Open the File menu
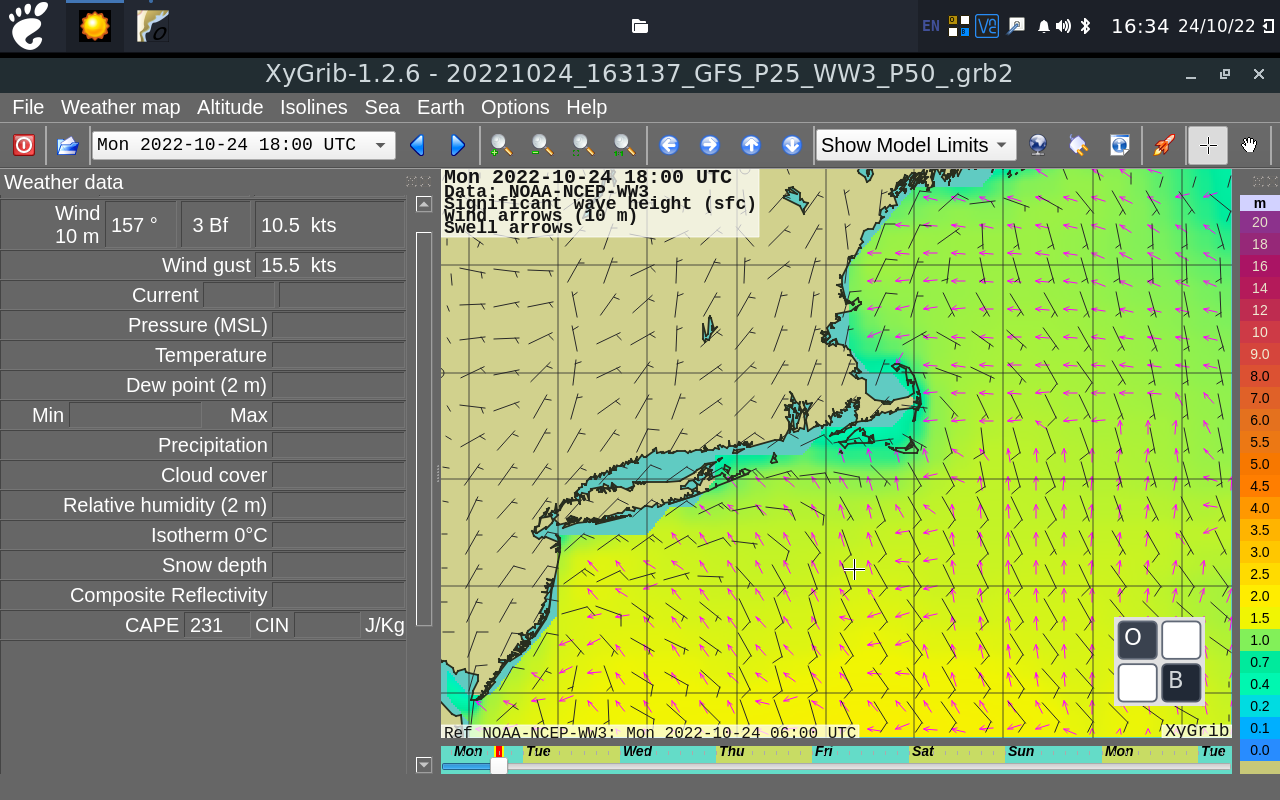This screenshot has width=1280, height=800. pyautogui.click(x=28, y=107)
